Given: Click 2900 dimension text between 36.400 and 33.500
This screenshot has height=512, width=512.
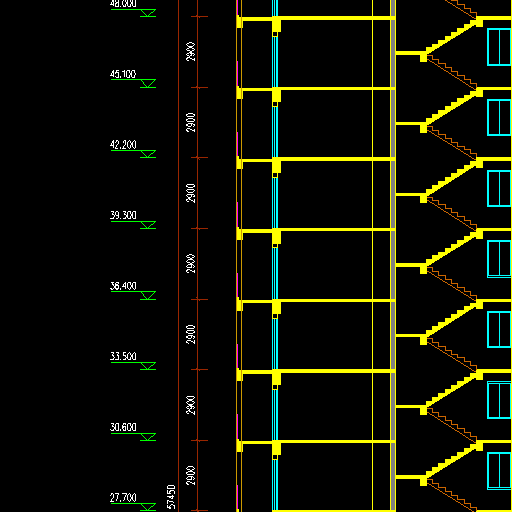Looking at the screenshot, I should tap(191, 334).
